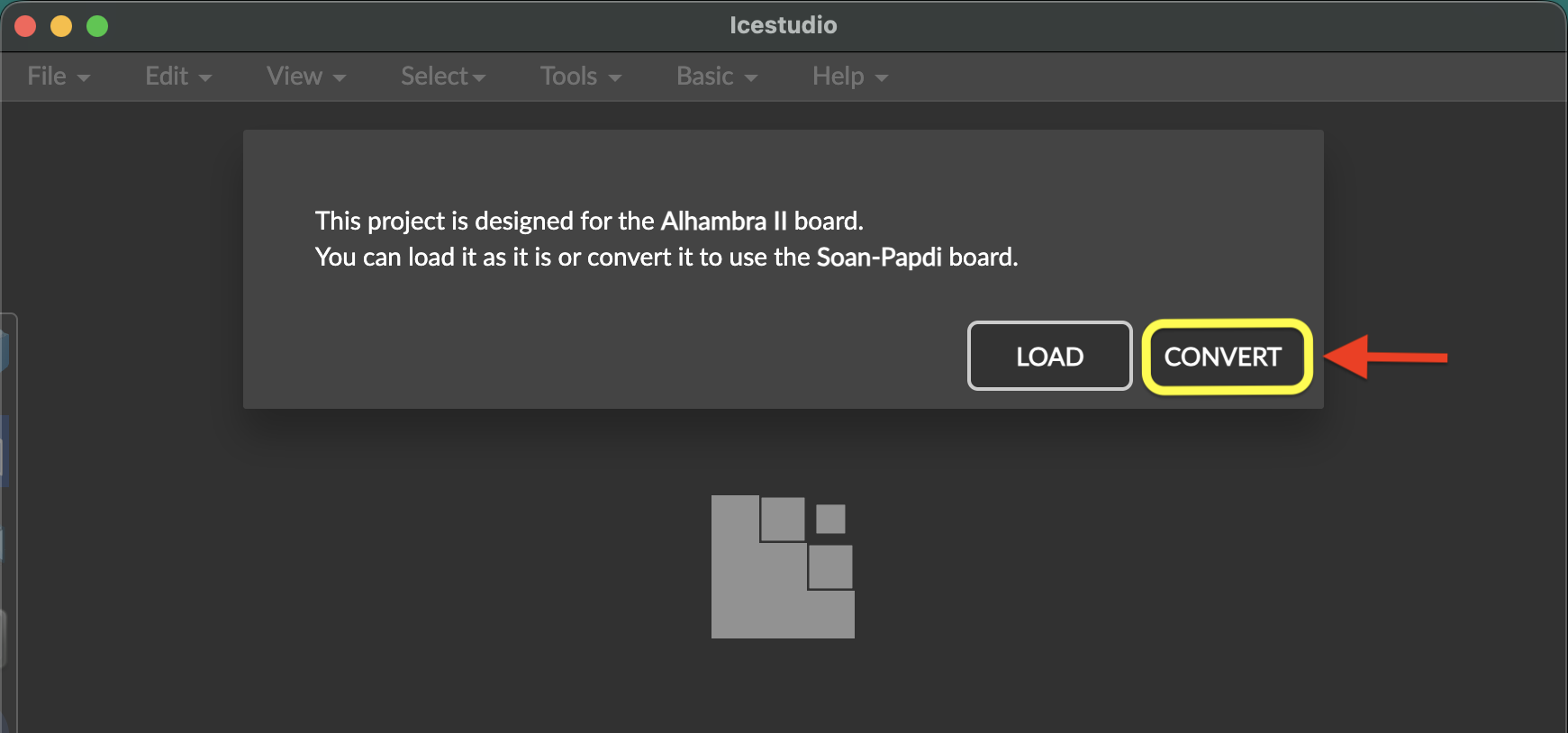Open the Help menu

click(x=850, y=77)
